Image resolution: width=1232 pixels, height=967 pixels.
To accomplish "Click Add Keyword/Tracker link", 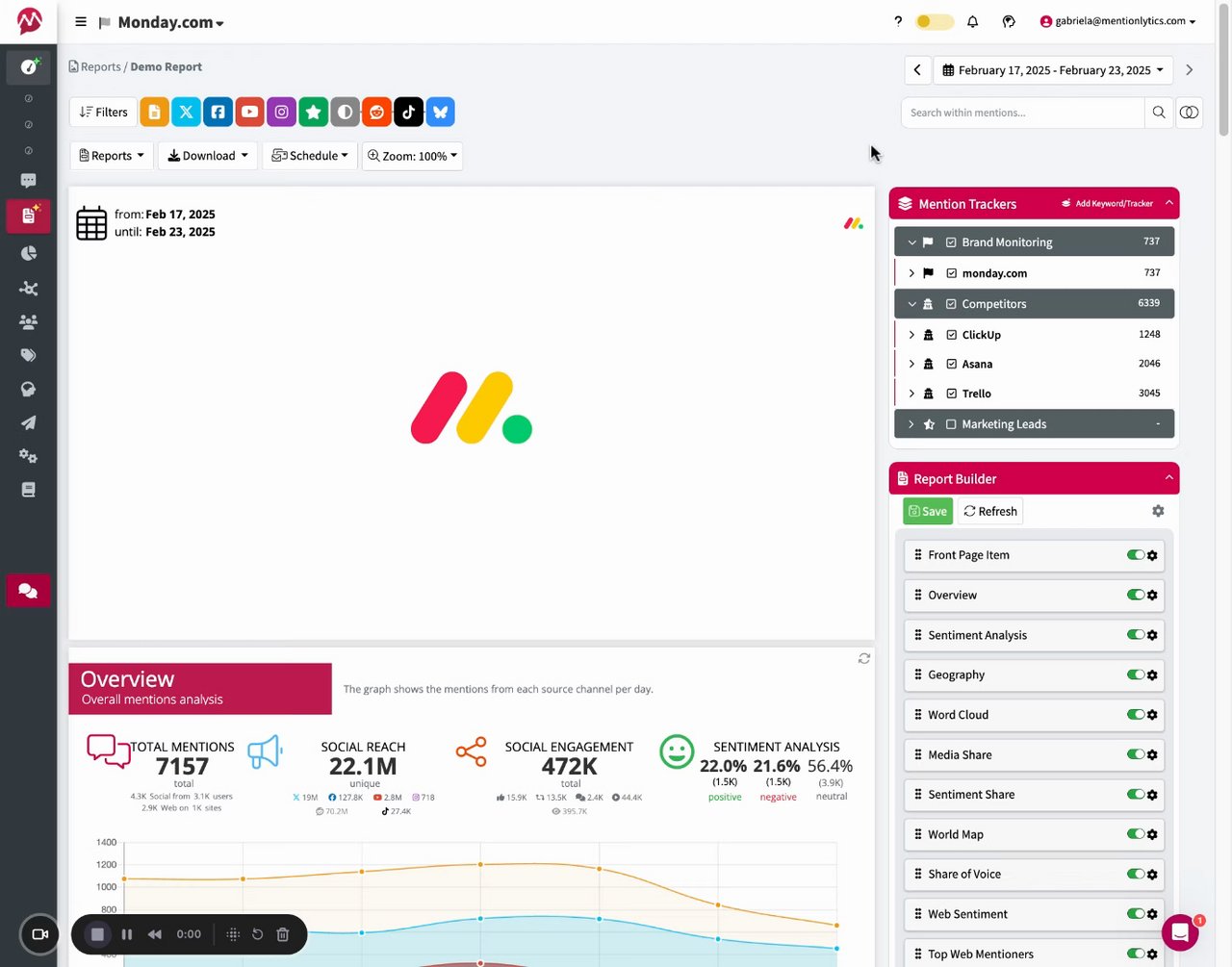I will 1107,203.
